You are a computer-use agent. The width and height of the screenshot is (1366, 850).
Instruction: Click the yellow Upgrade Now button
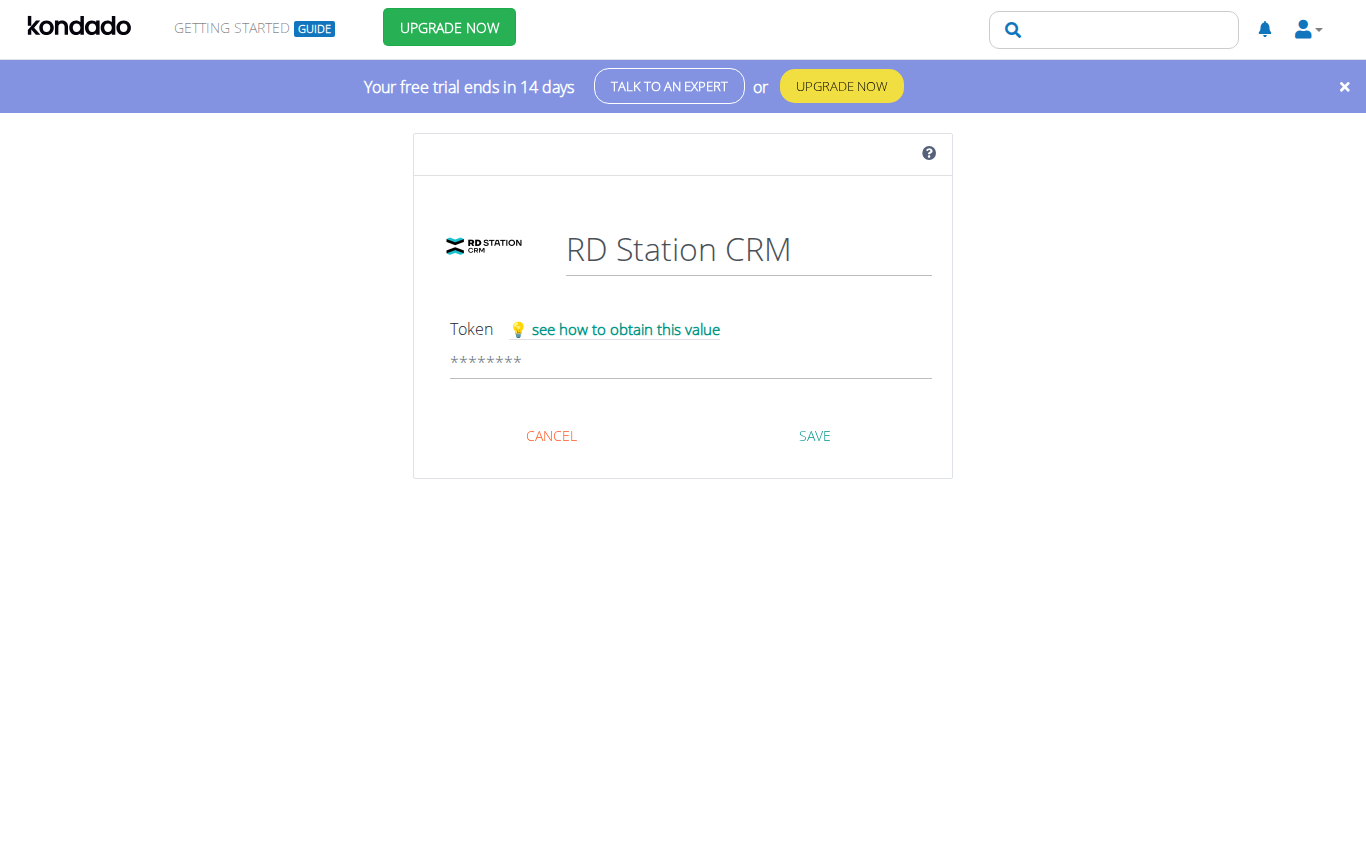(x=841, y=86)
